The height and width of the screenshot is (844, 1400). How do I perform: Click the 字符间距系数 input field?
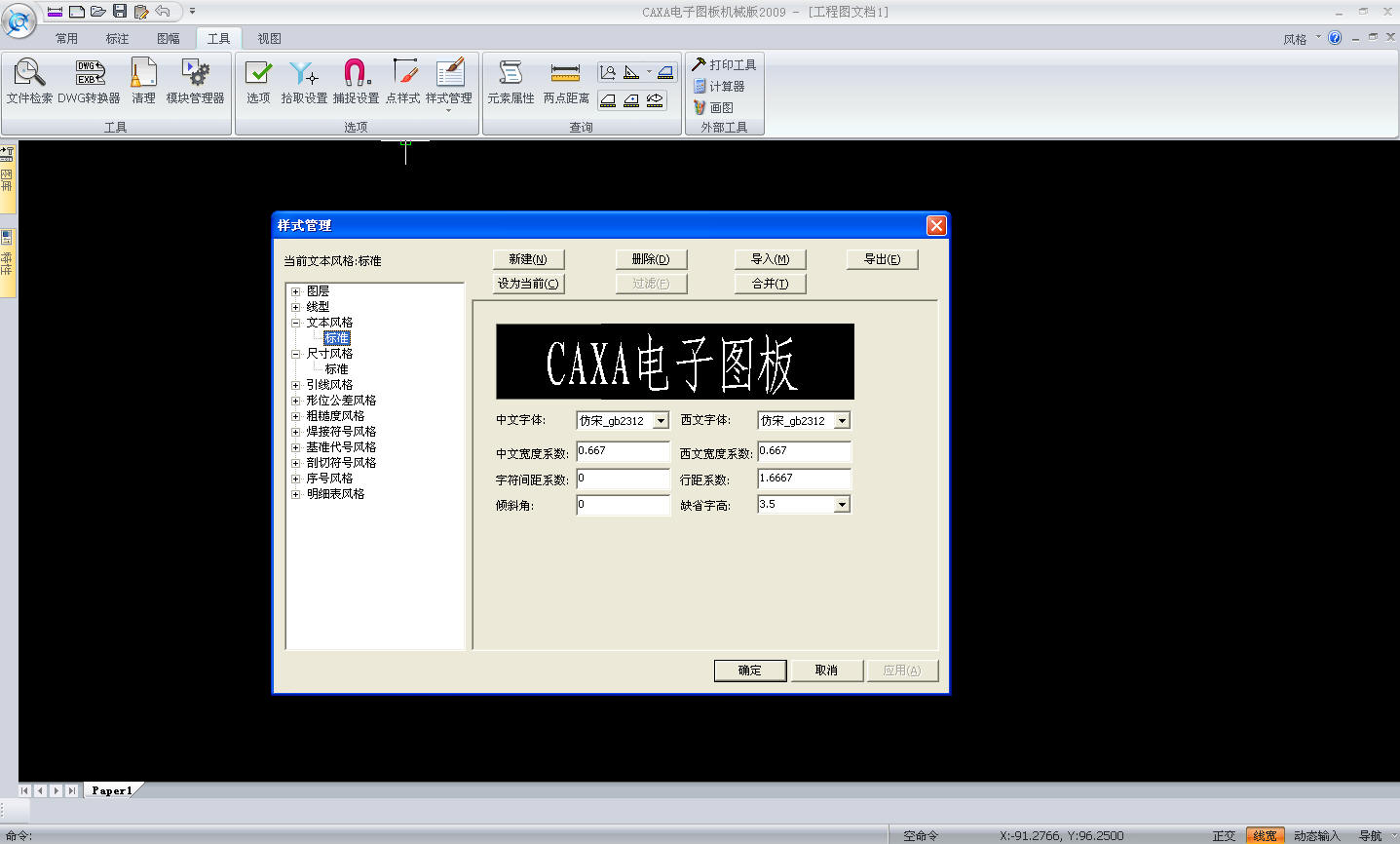[624, 479]
